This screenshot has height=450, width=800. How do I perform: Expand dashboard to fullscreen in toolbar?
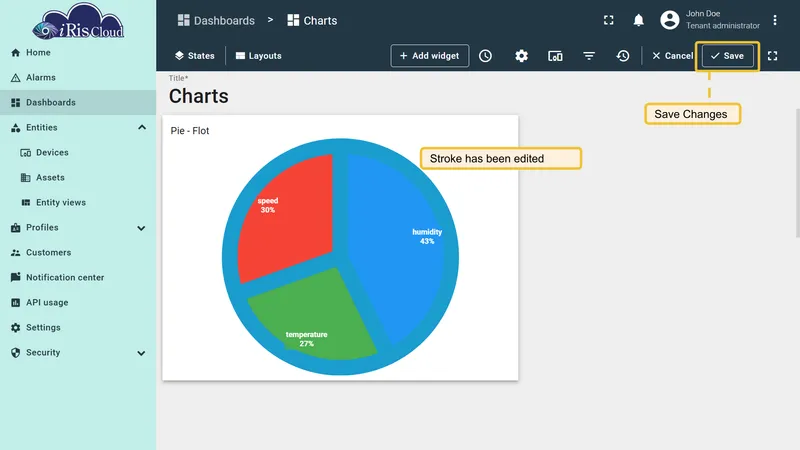[772, 56]
